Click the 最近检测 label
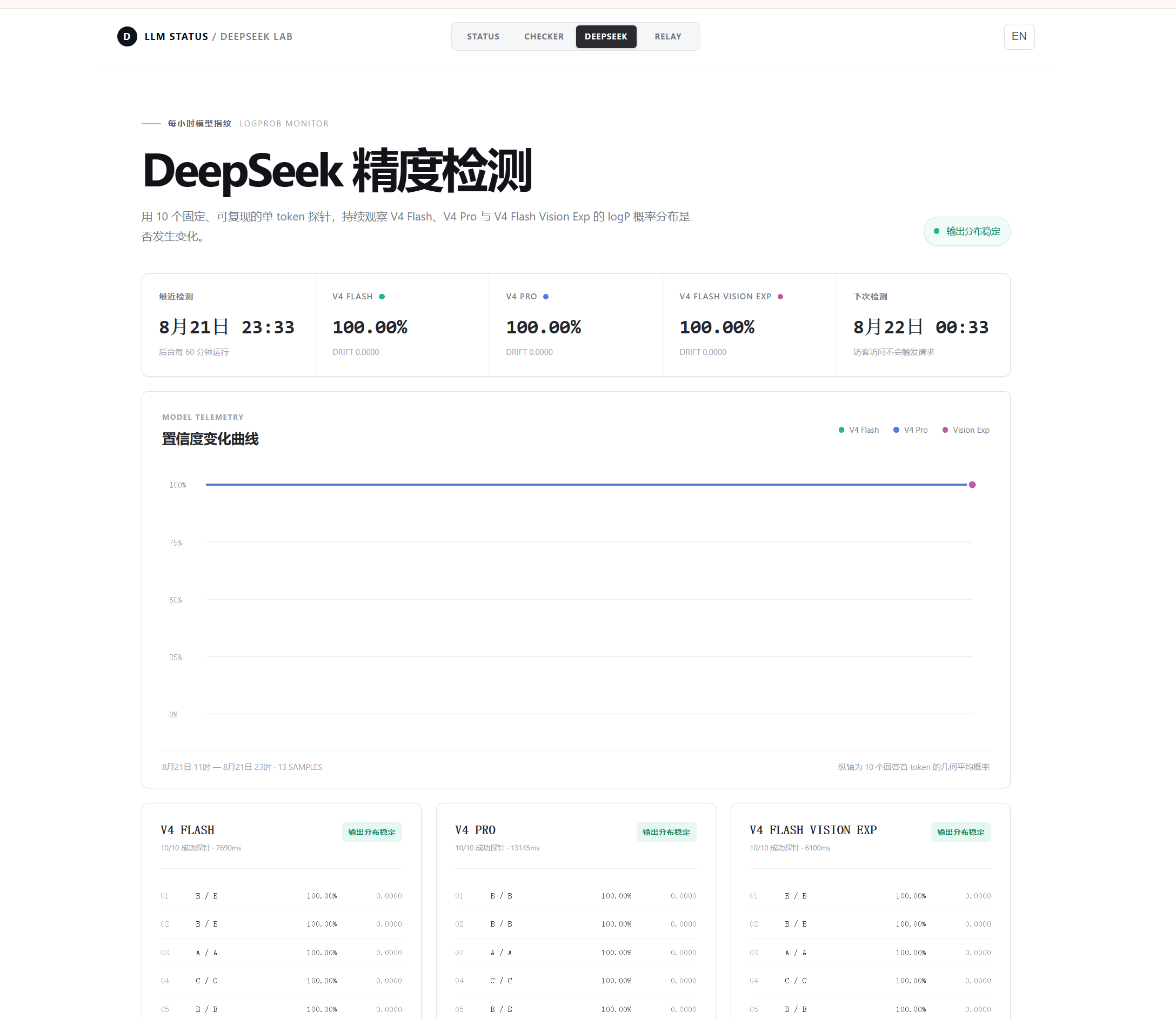 [176, 296]
